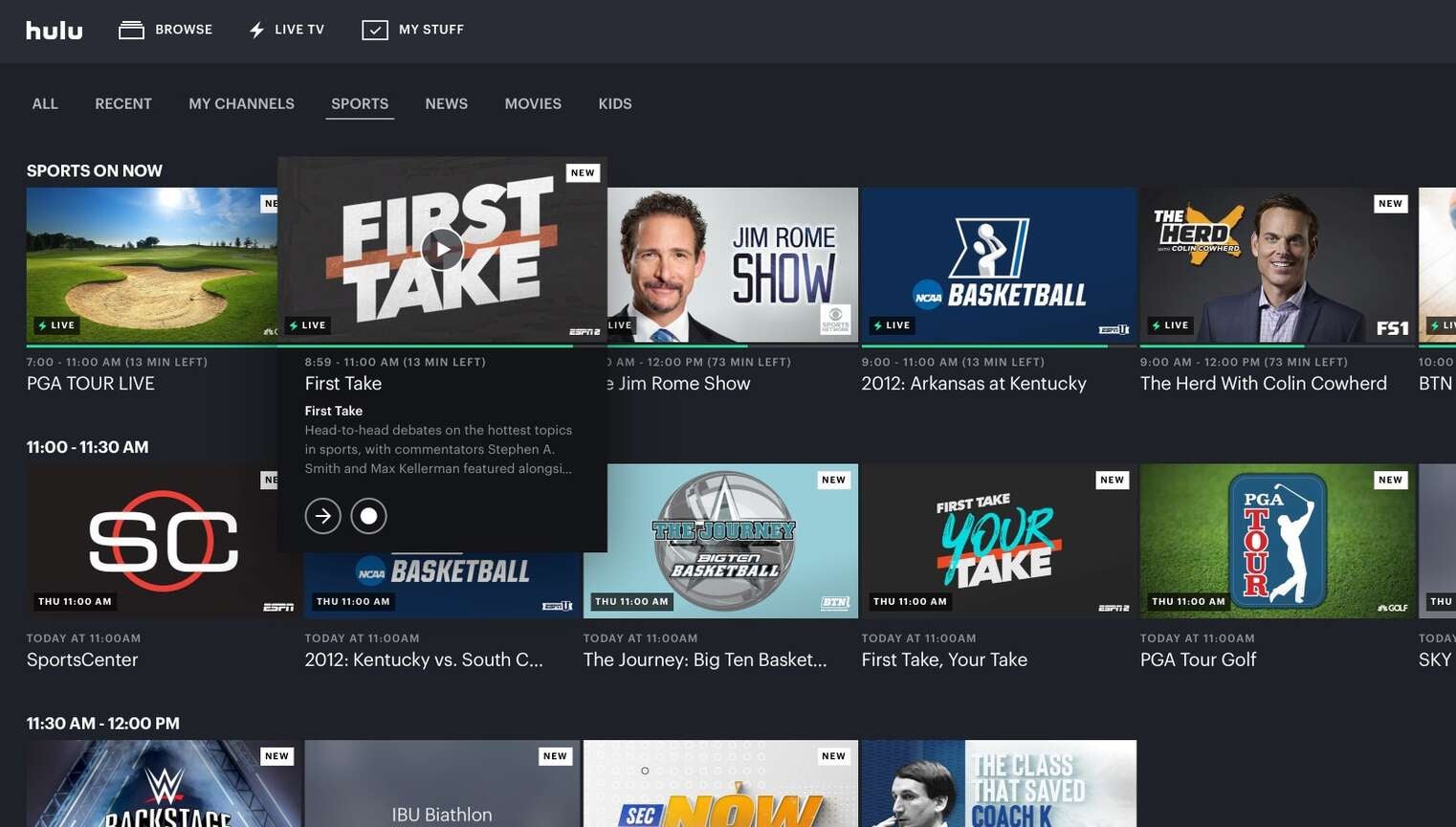
Task: Open the Jim Rome Show thumbnail
Action: tap(733, 265)
